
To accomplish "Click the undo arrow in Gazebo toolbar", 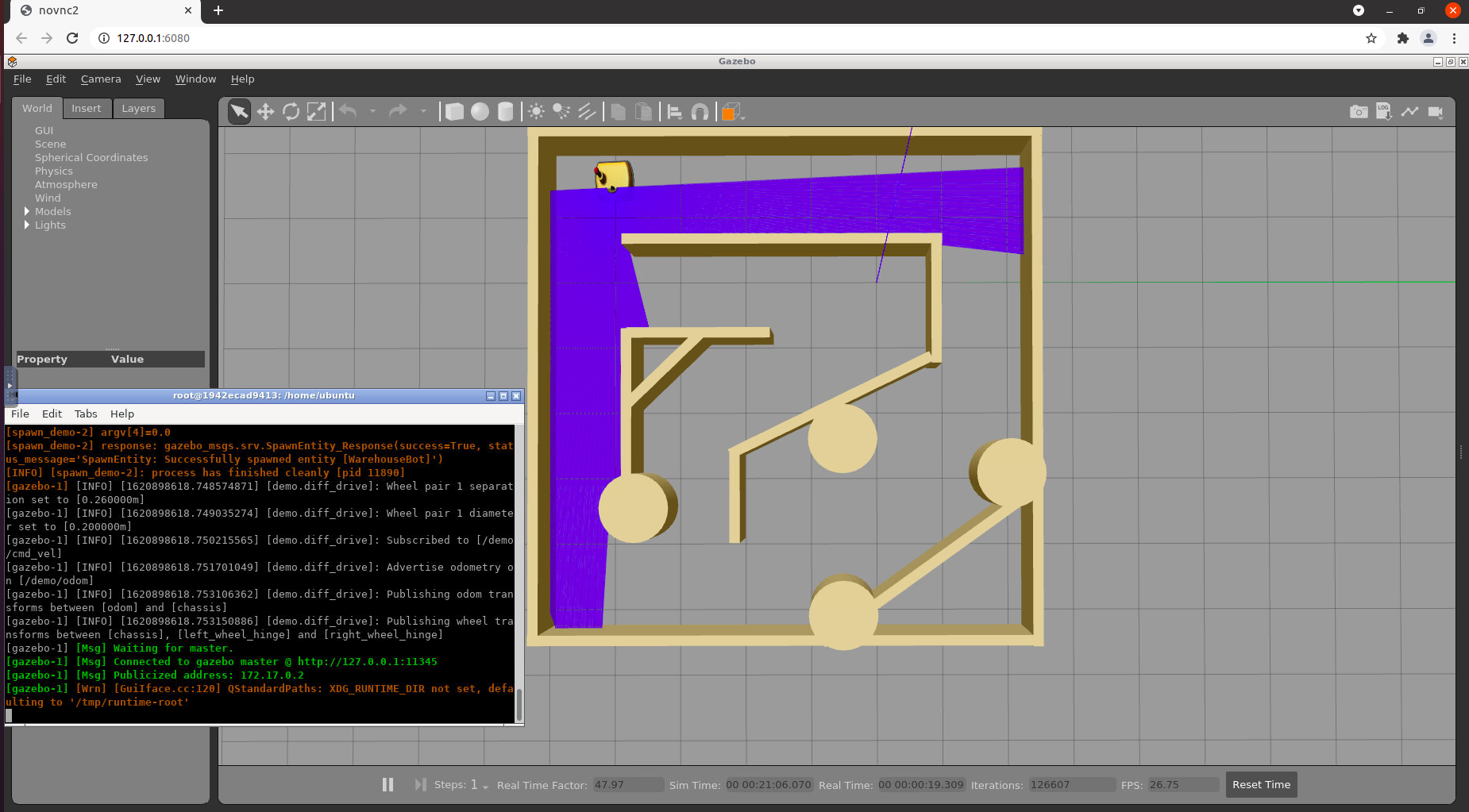I will 348,111.
